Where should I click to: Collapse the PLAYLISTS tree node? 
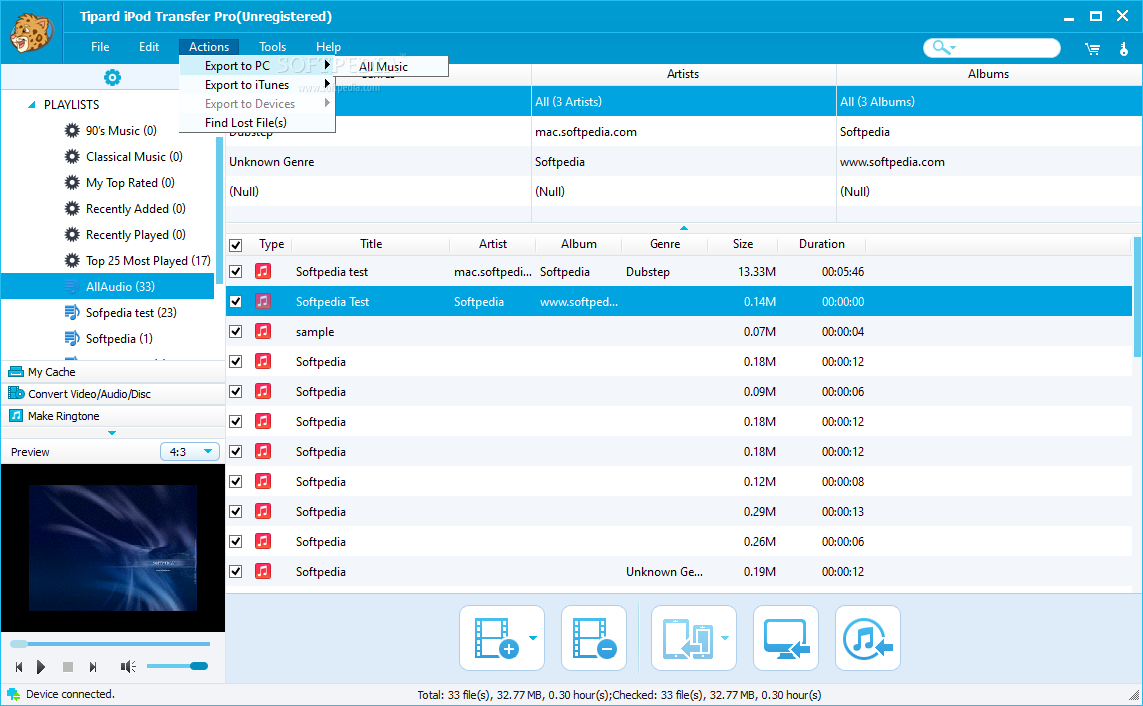pyautogui.click(x=31, y=105)
